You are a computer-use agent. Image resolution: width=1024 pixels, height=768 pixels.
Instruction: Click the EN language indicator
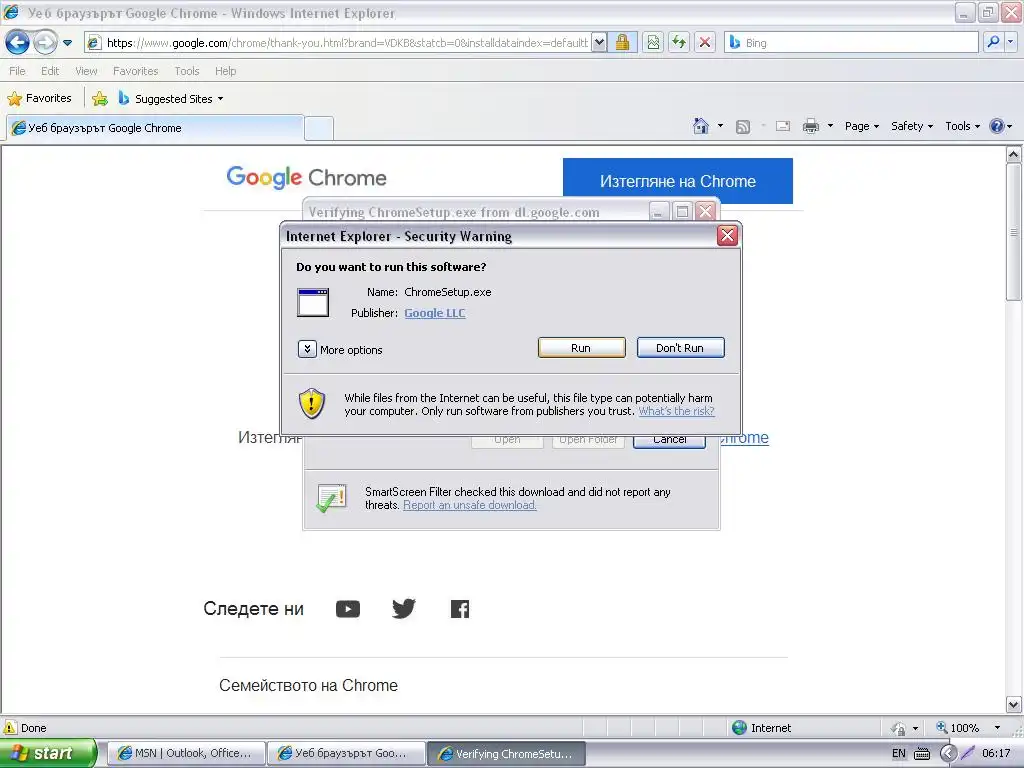tap(899, 754)
